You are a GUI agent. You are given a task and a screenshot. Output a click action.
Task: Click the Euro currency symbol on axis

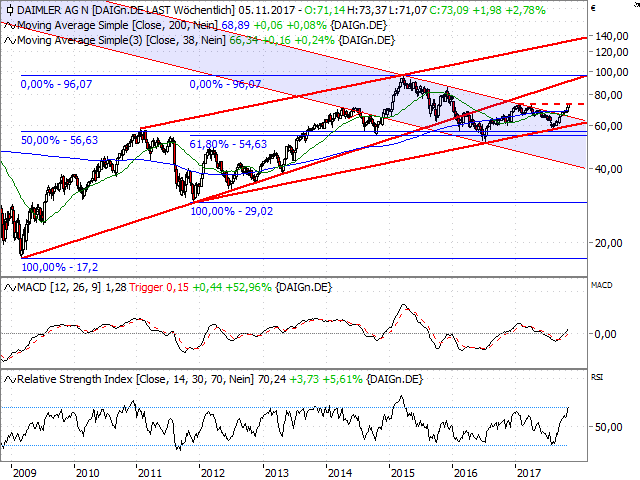coord(593,8)
